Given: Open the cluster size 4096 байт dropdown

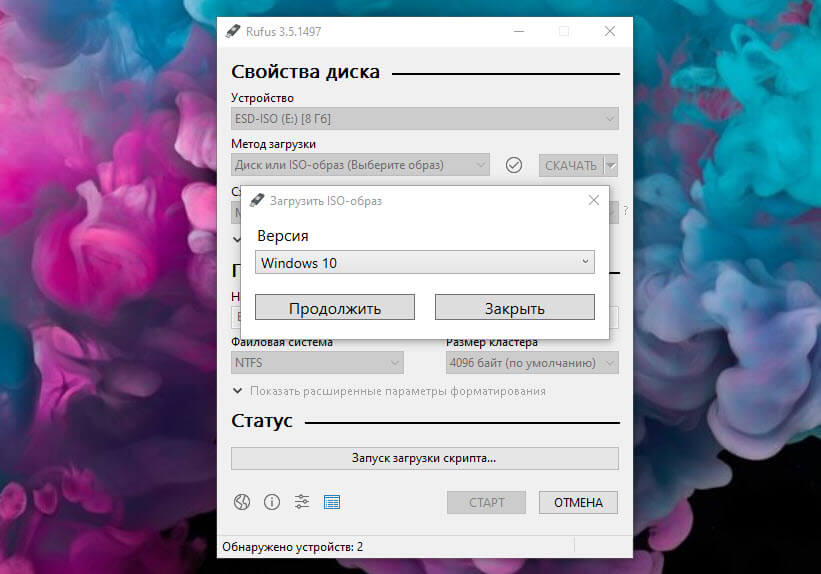Looking at the screenshot, I should (532, 362).
